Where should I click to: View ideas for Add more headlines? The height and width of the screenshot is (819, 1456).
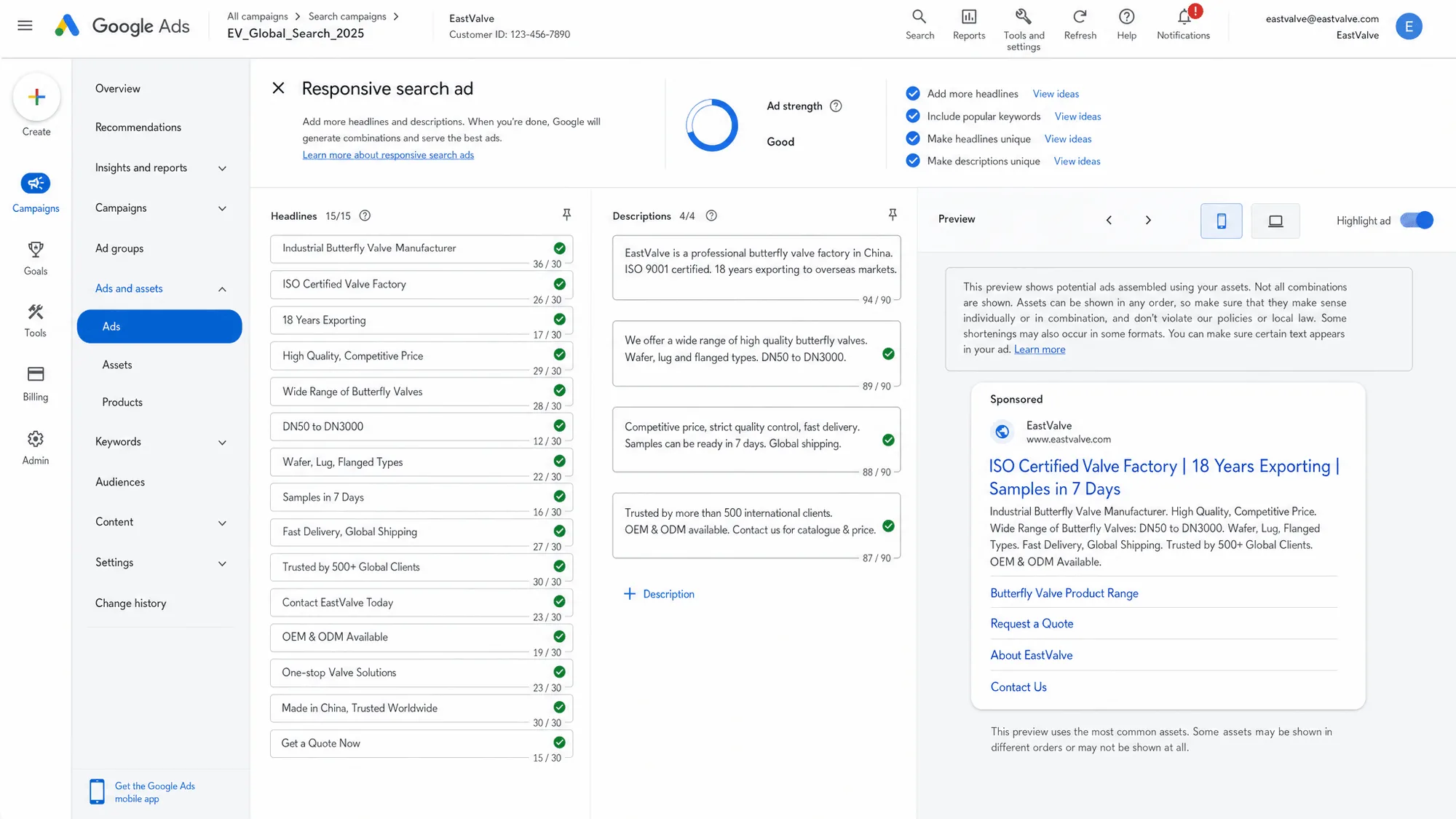(x=1056, y=93)
